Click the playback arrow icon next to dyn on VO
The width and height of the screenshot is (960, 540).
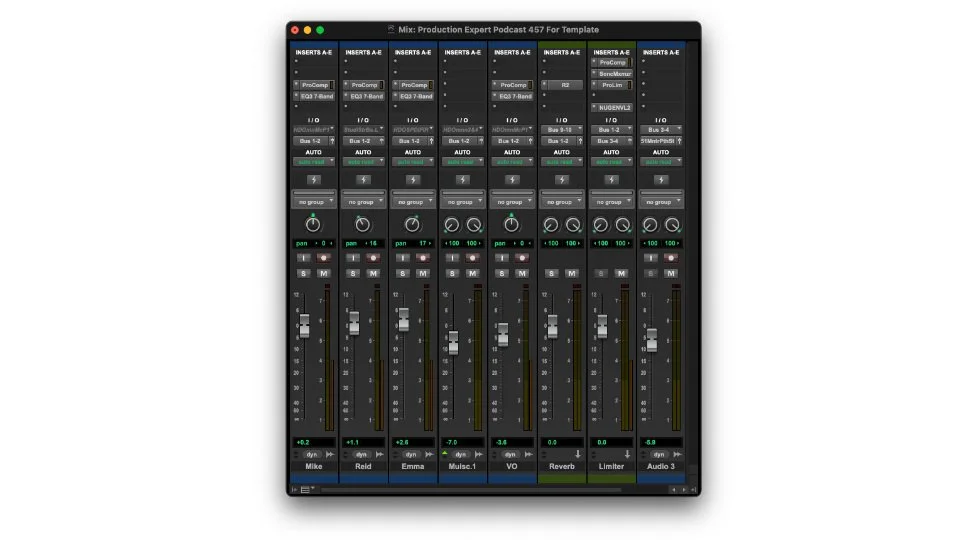528,454
